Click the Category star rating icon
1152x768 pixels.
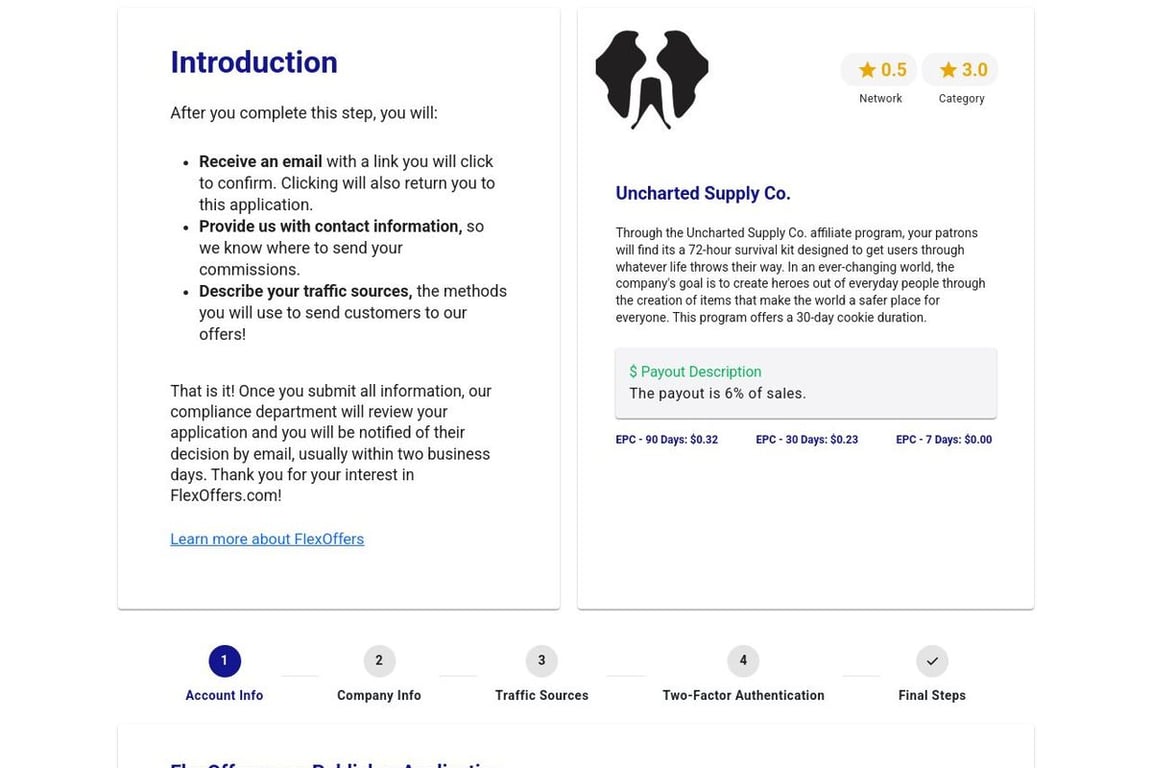pyautogui.click(x=948, y=70)
